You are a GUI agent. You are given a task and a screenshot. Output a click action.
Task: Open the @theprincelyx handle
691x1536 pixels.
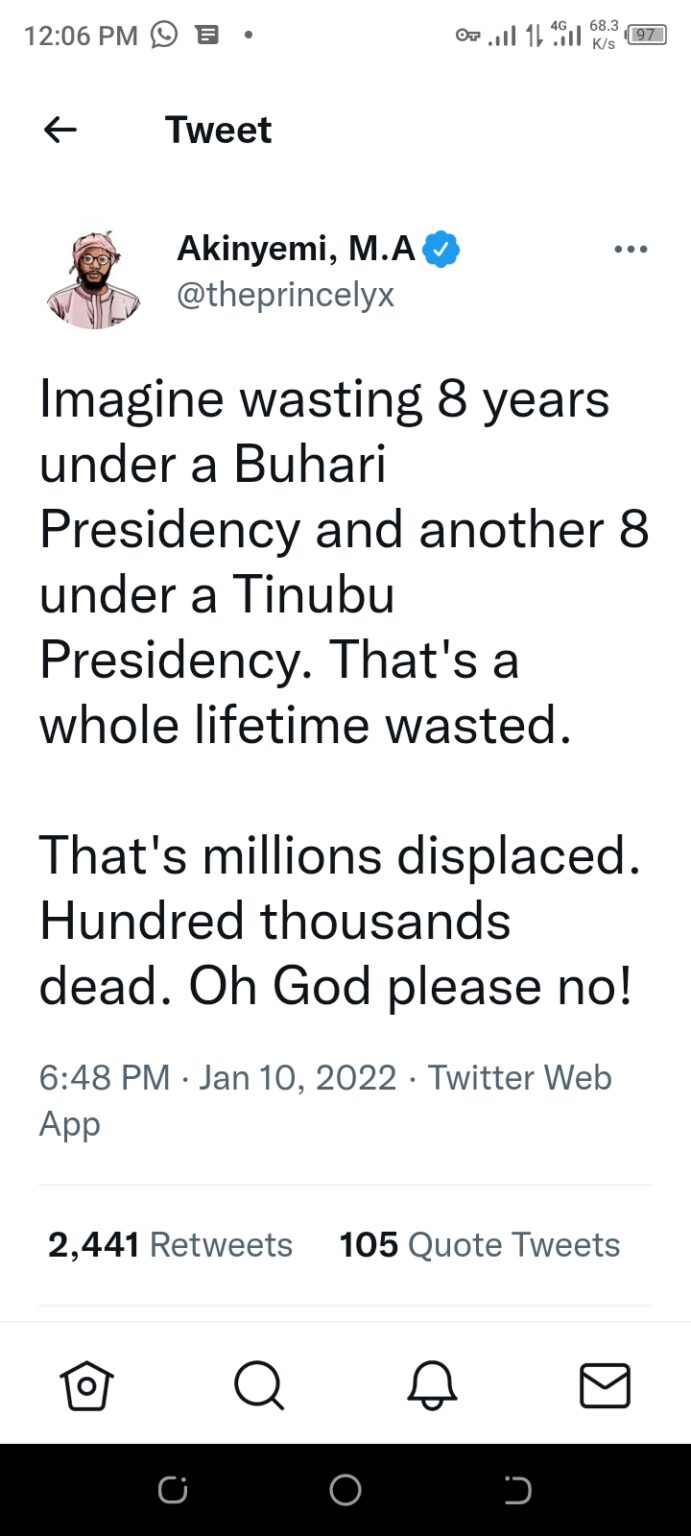[286, 295]
